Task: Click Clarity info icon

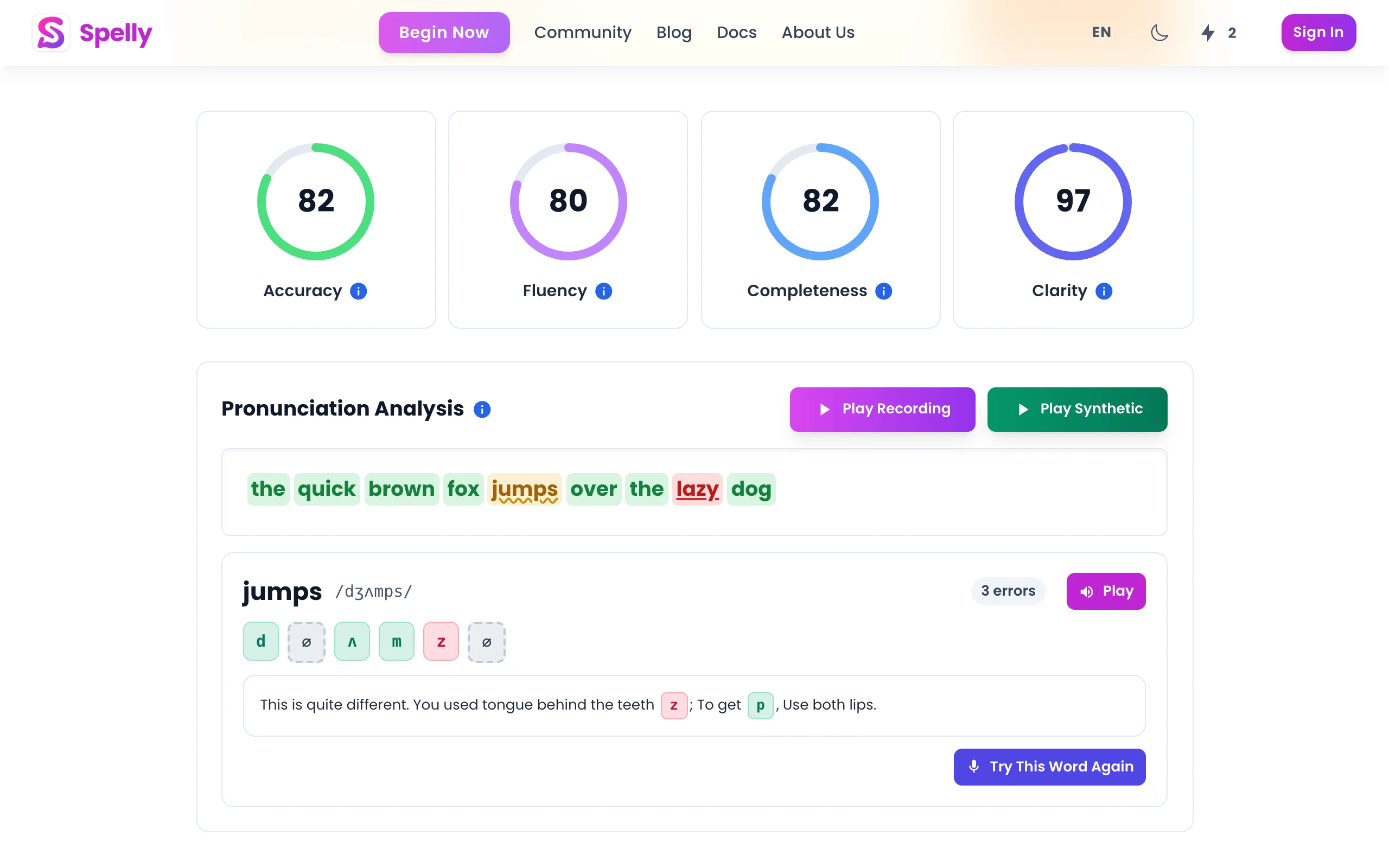Action: click(x=1103, y=291)
